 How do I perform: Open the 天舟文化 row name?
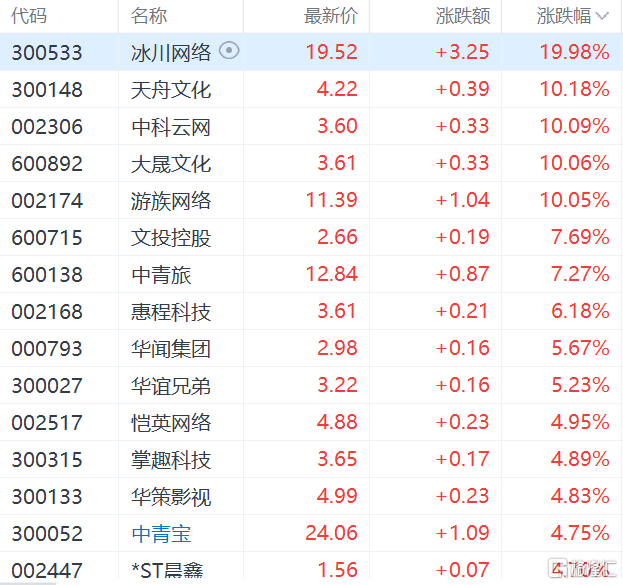click(x=171, y=90)
